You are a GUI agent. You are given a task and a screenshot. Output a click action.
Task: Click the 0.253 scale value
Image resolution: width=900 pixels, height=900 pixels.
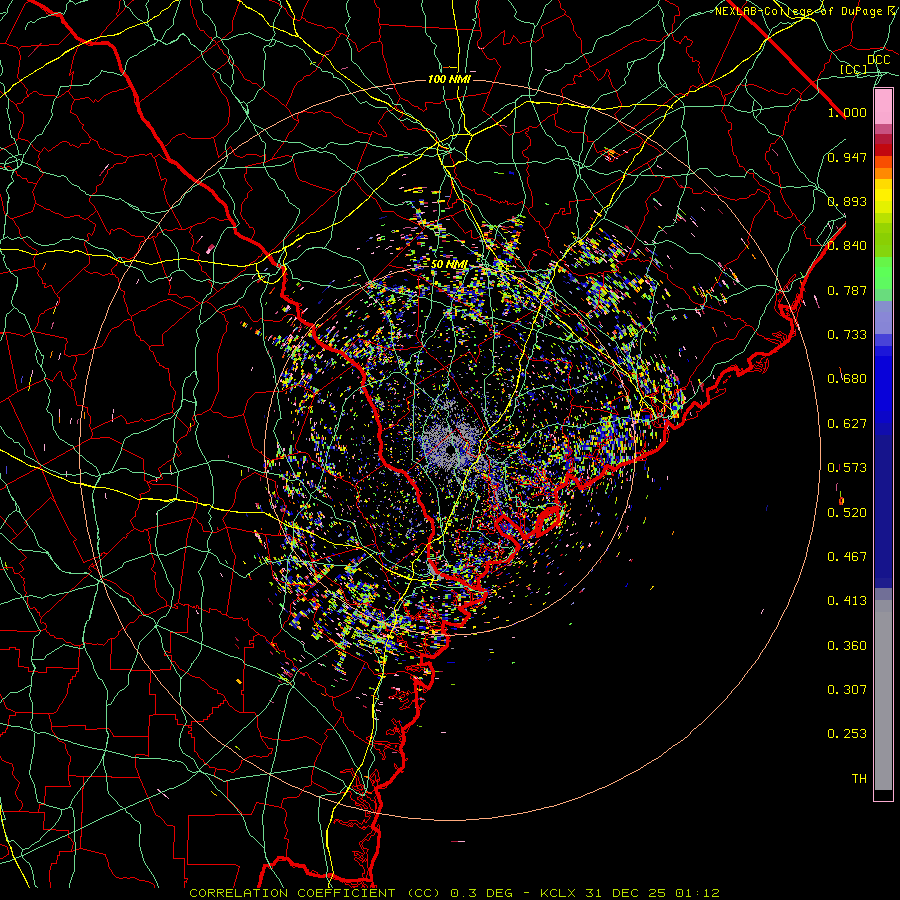point(847,734)
